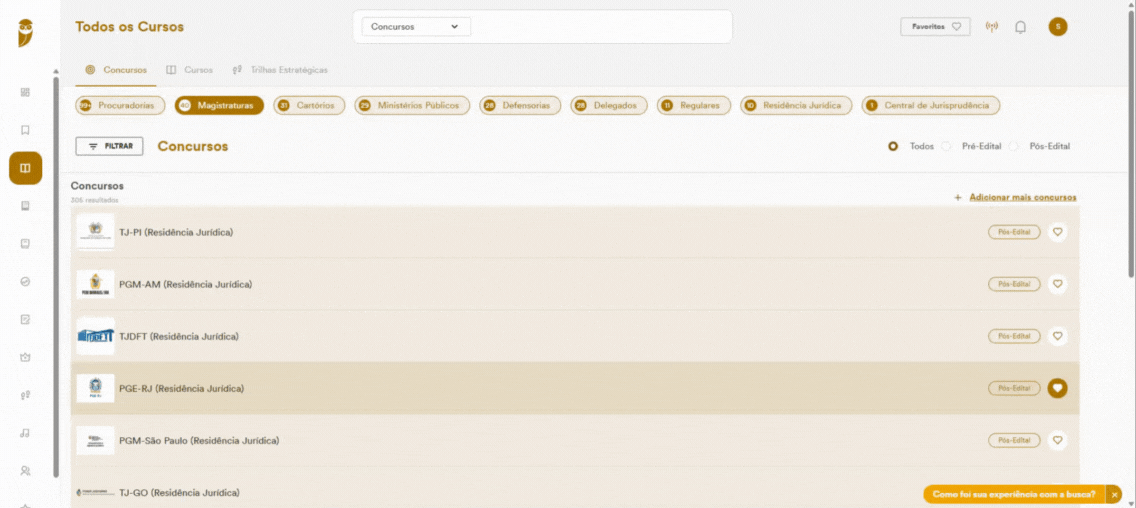Filter by the Delegados chip
Screen dimensions: 1136x508
pos(609,106)
